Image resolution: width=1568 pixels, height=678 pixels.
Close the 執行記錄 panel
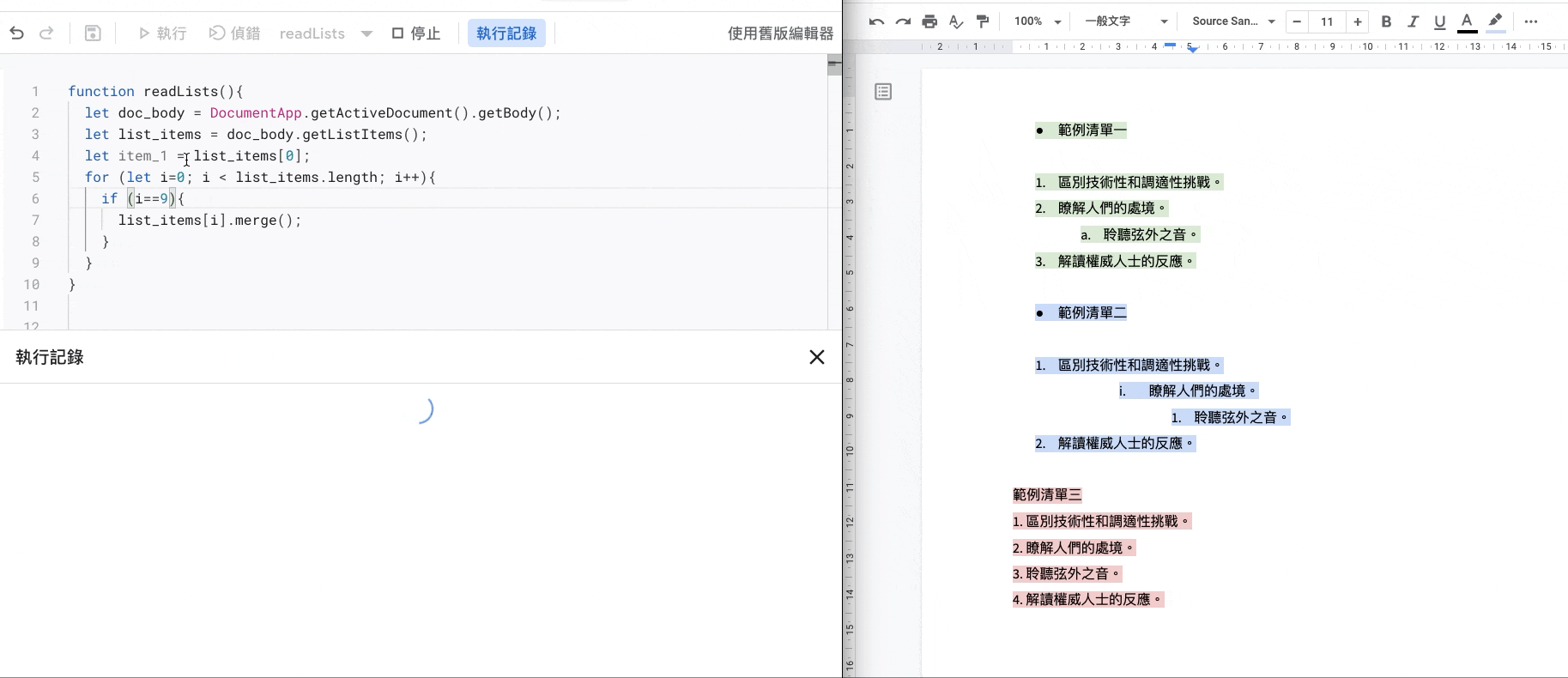point(817,357)
